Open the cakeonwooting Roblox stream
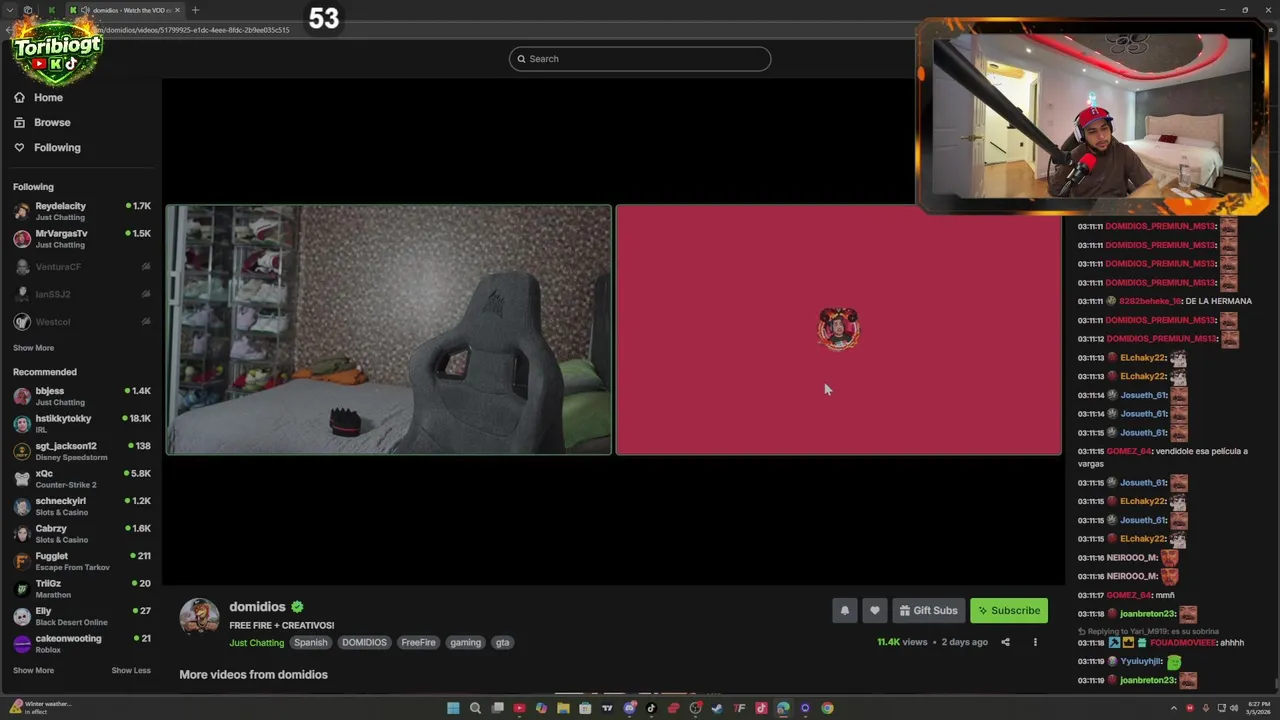This screenshot has height=720, width=1280. click(81, 644)
